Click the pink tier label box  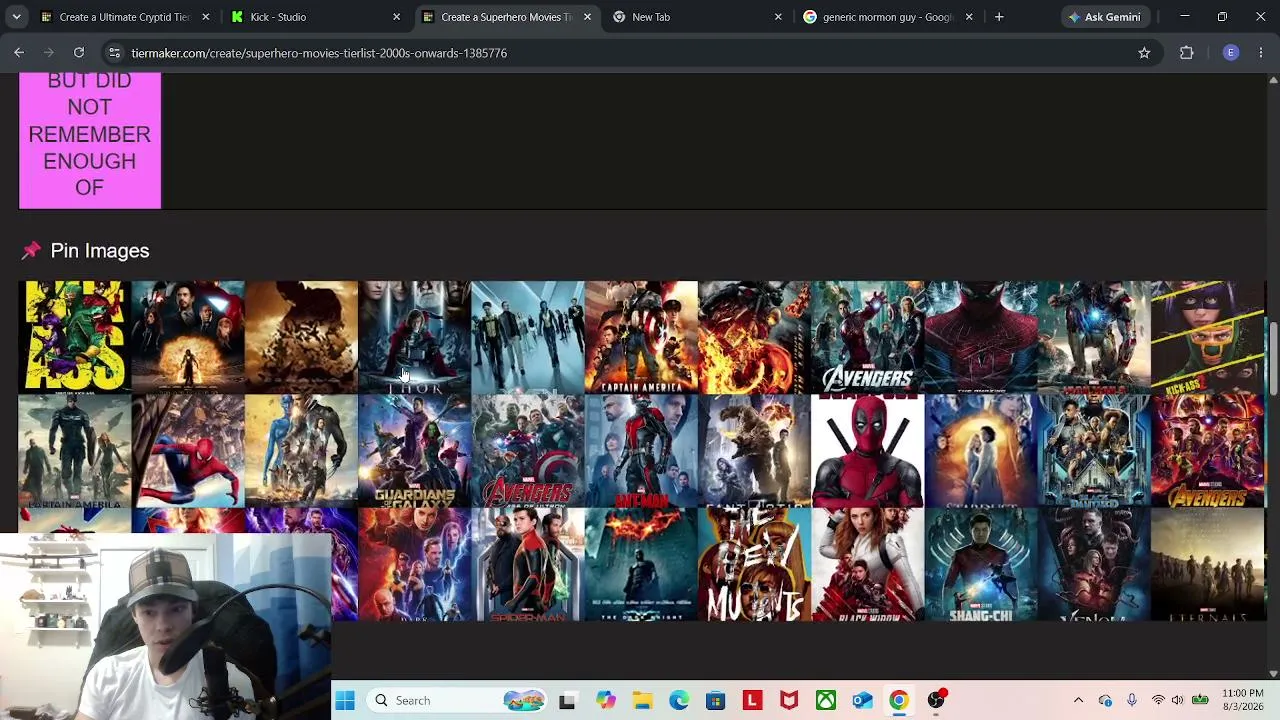pyautogui.click(x=90, y=140)
